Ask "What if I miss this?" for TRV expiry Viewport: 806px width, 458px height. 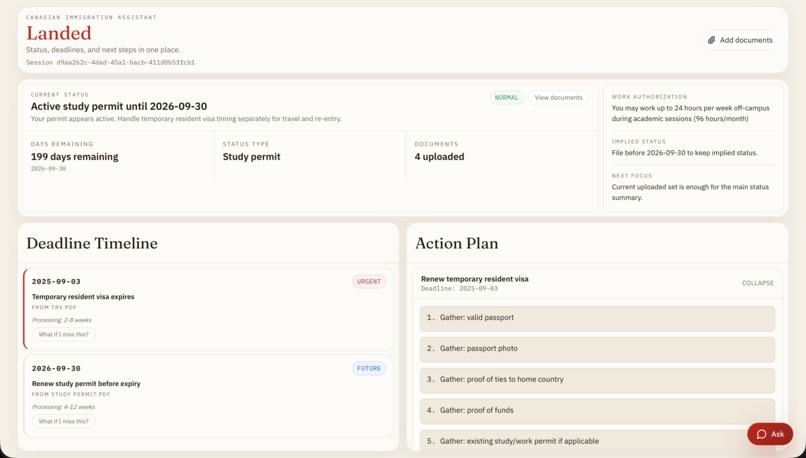point(64,334)
